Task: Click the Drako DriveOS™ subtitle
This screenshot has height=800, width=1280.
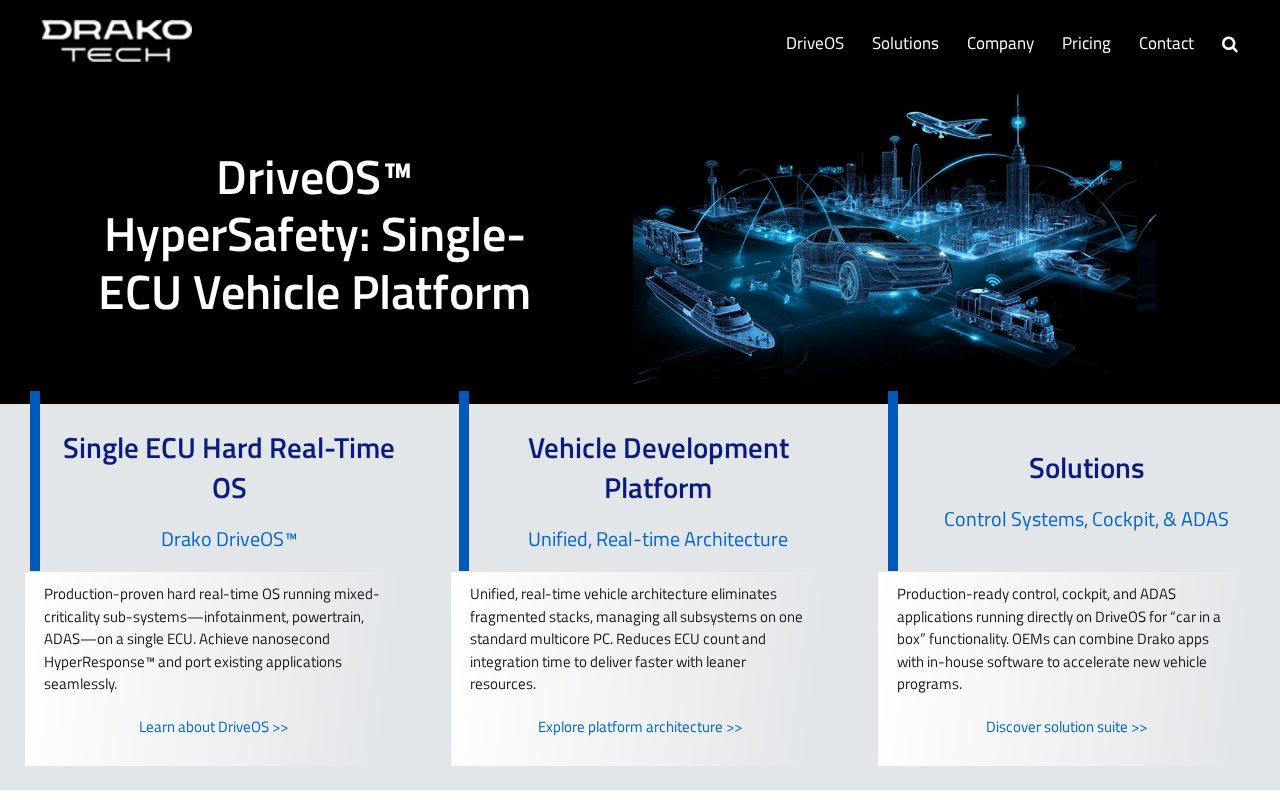Action: coord(229,539)
